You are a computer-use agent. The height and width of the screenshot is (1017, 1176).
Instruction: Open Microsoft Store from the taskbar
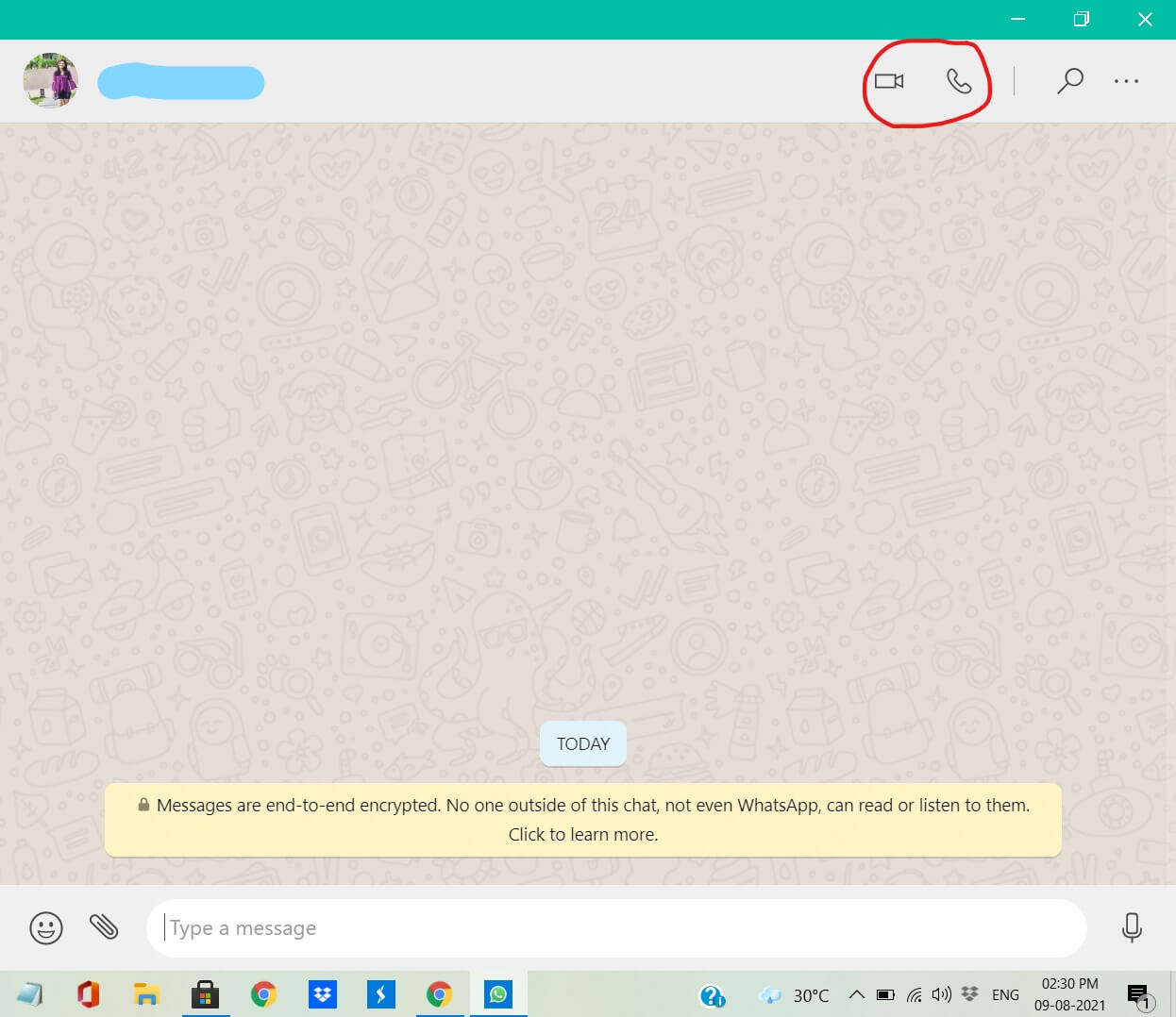point(205,994)
